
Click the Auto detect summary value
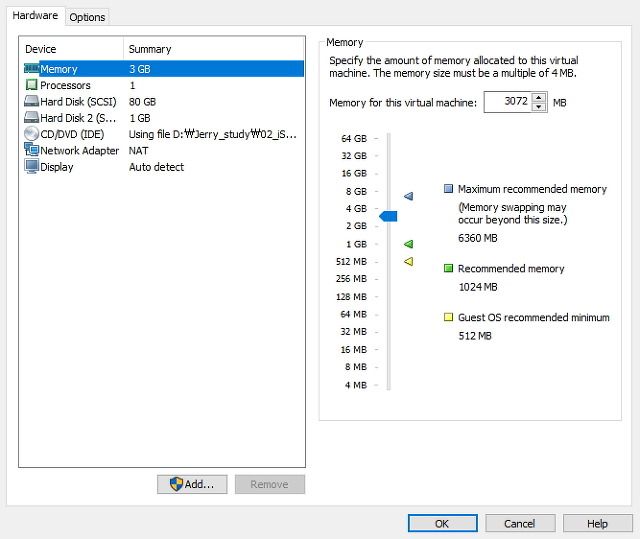click(156, 167)
